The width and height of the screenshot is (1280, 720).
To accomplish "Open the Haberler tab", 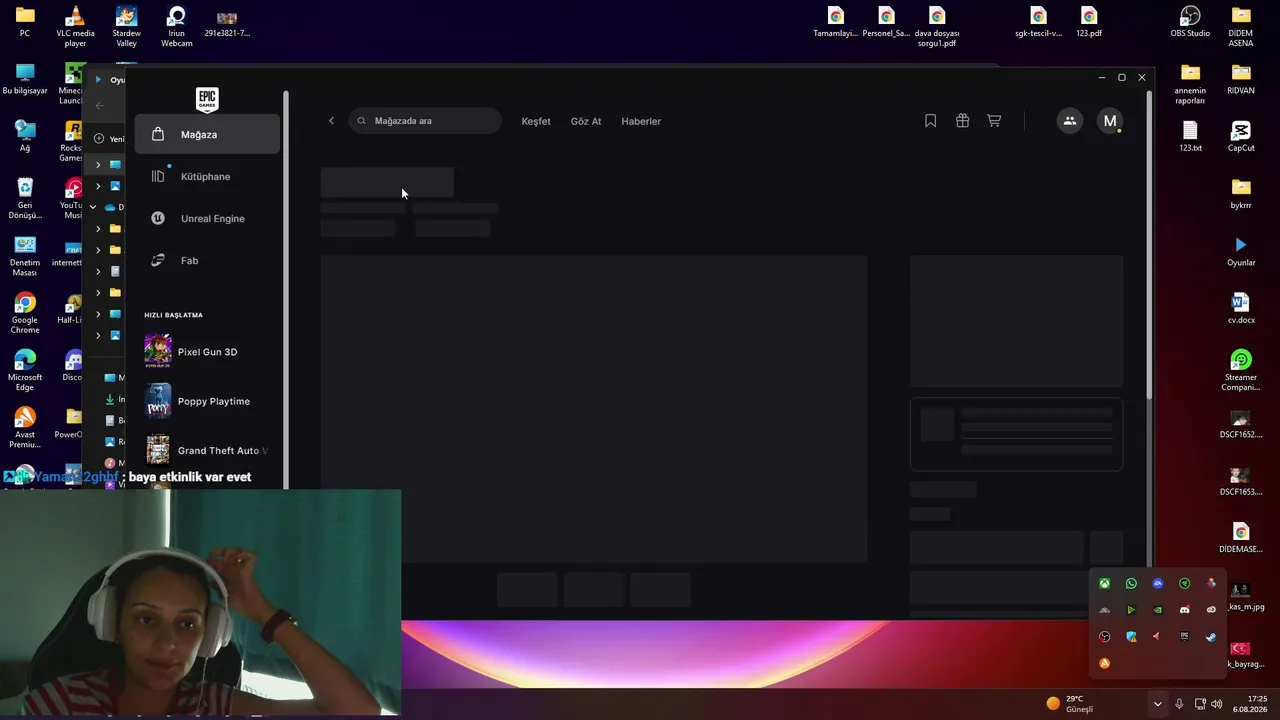I will point(641,121).
